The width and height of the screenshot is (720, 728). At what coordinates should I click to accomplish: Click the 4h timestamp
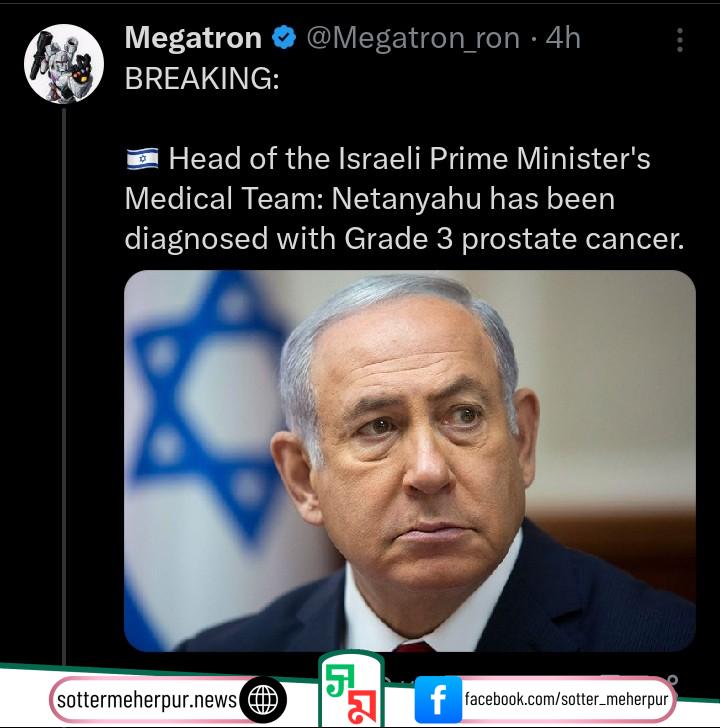[x=563, y=38]
